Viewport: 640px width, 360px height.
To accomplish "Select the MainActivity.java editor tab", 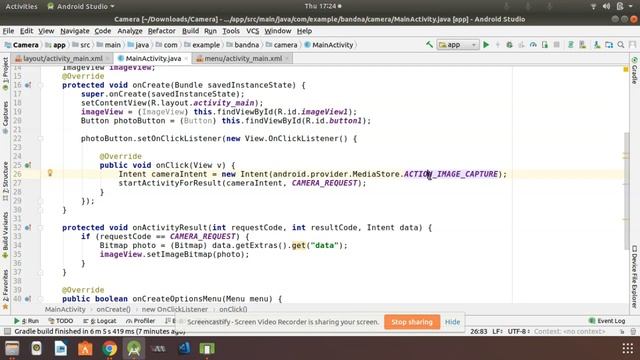I will (x=153, y=58).
